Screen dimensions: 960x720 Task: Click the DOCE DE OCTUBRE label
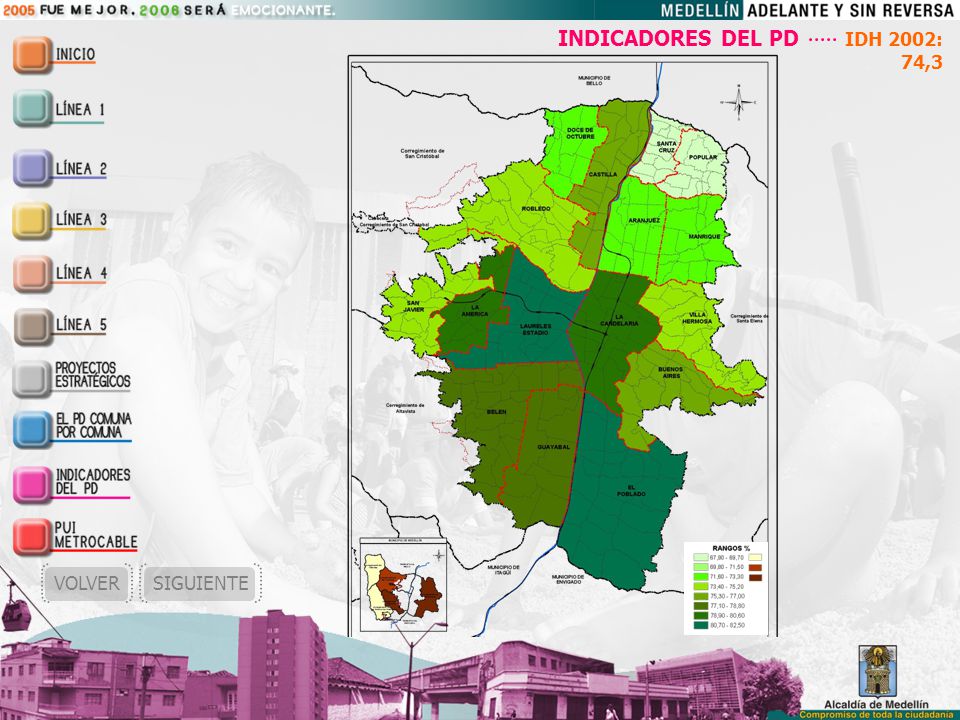click(x=580, y=133)
